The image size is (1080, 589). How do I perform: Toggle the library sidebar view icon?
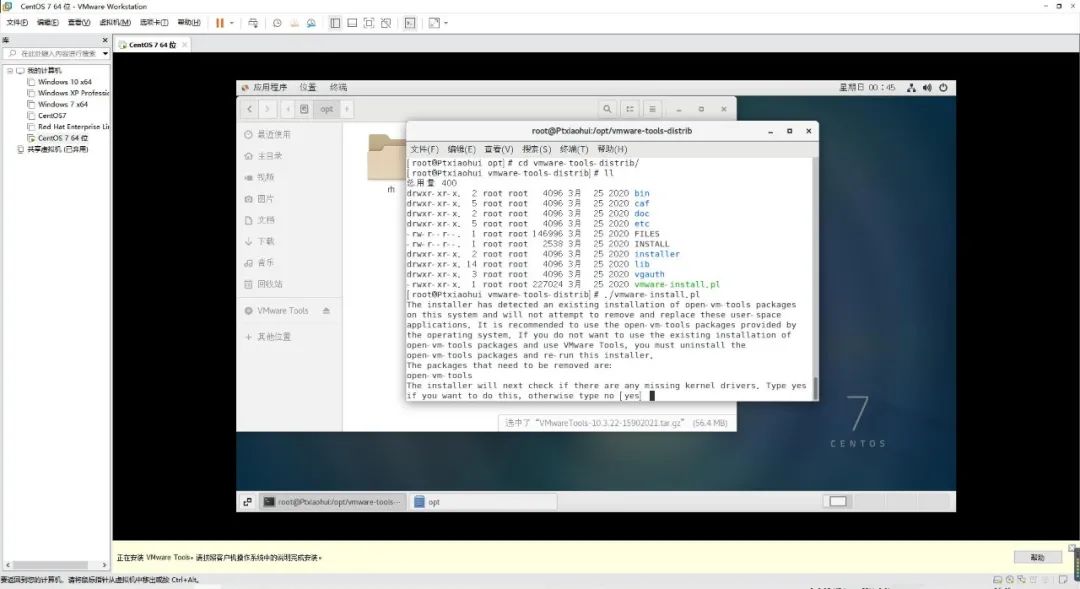[335, 23]
